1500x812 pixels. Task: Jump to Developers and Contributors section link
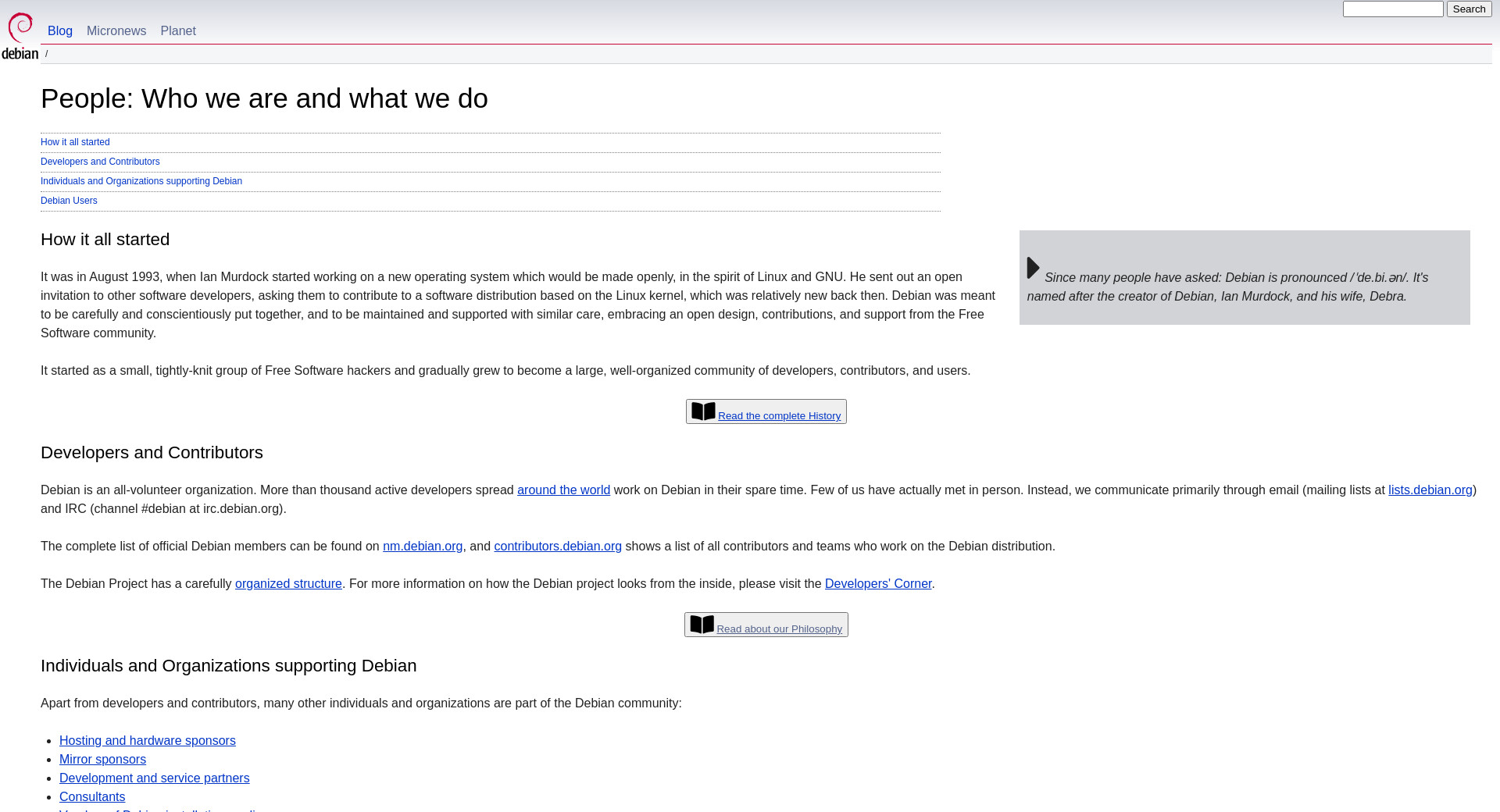[100, 162]
